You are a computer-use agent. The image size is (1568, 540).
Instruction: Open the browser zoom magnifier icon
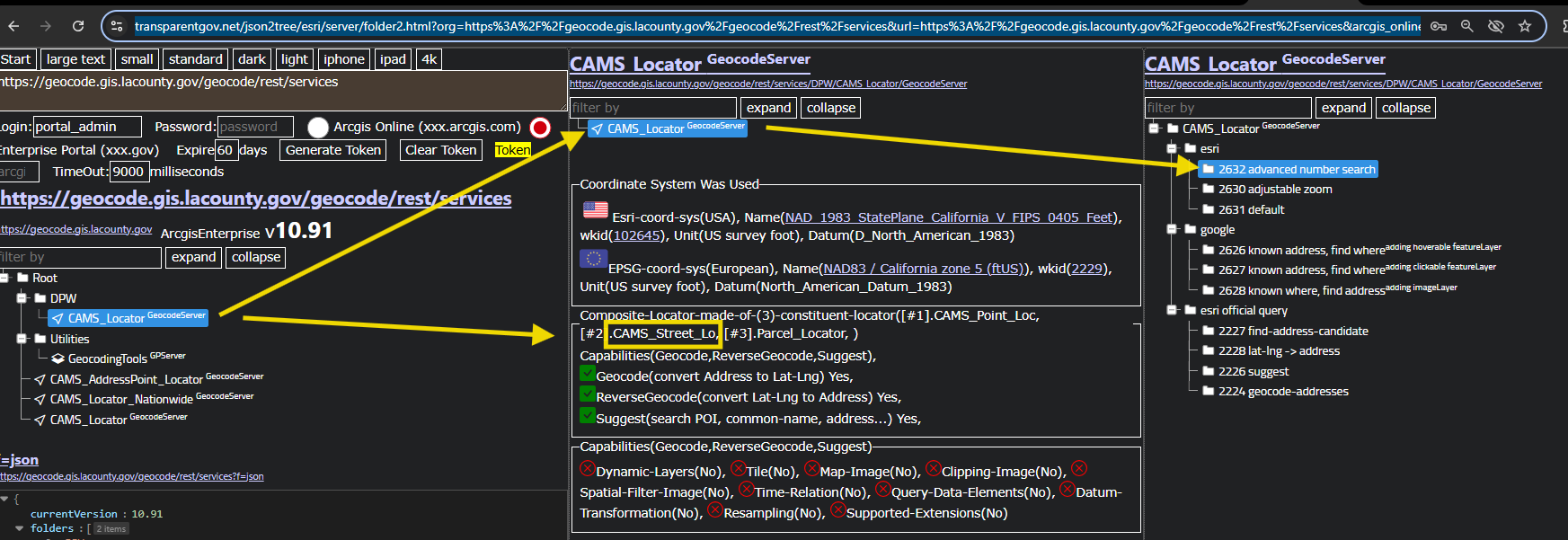[1467, 26]
